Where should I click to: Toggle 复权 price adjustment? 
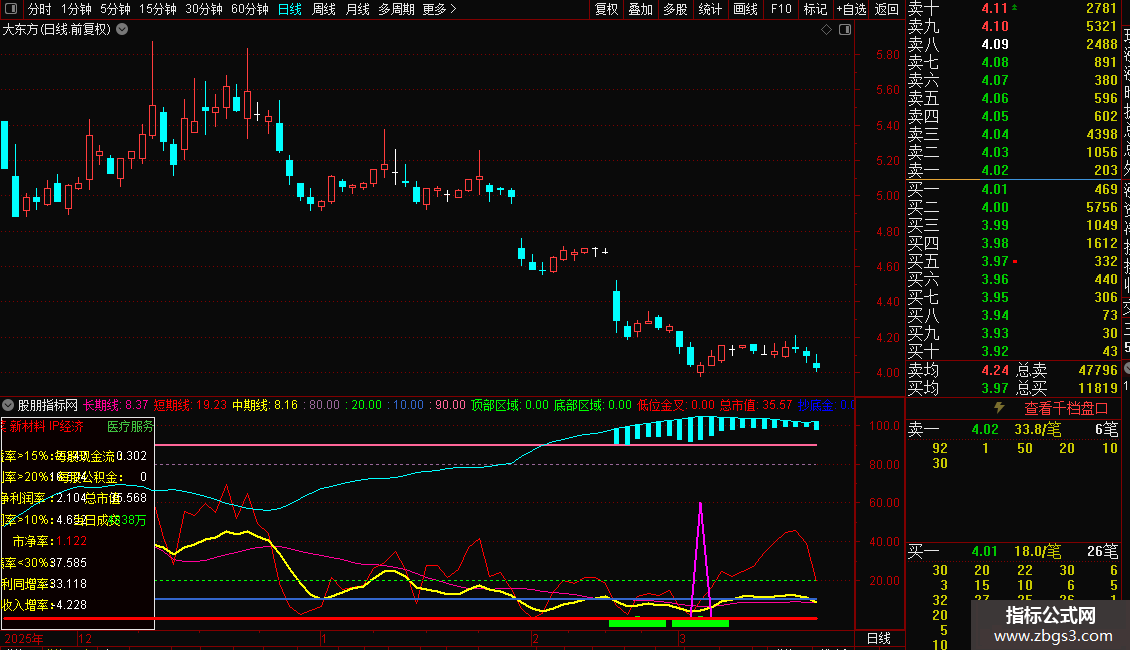(x=606, y=9)
